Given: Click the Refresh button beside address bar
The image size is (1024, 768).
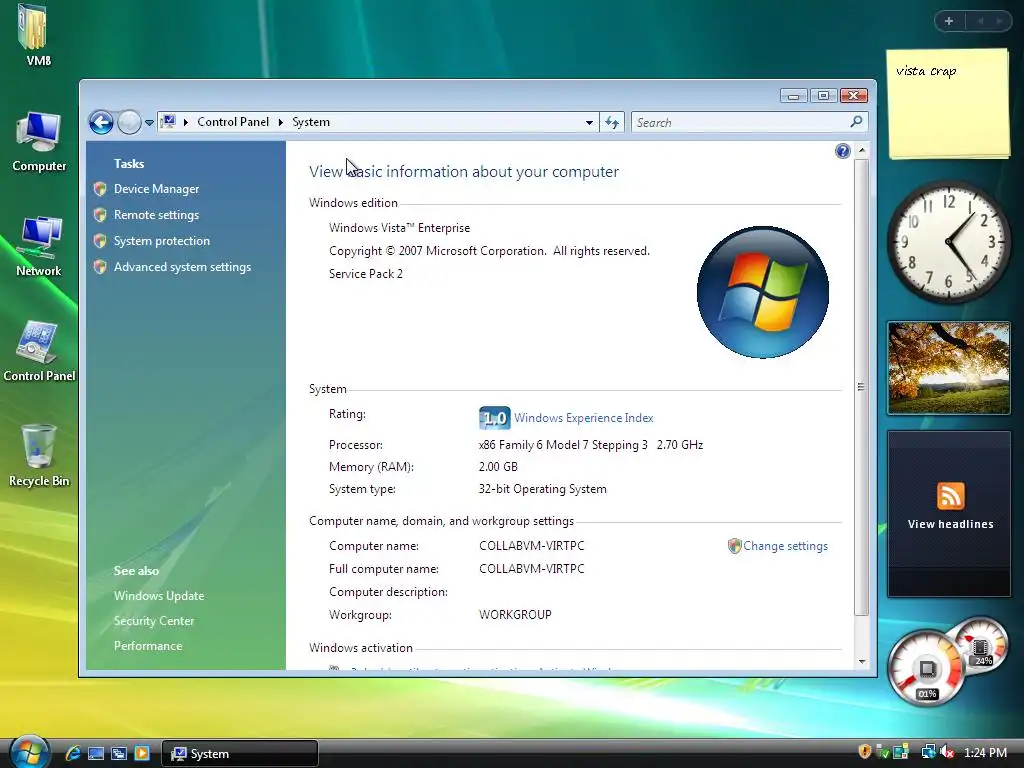Looking at the screenshot, I should (x=612, y=122).
